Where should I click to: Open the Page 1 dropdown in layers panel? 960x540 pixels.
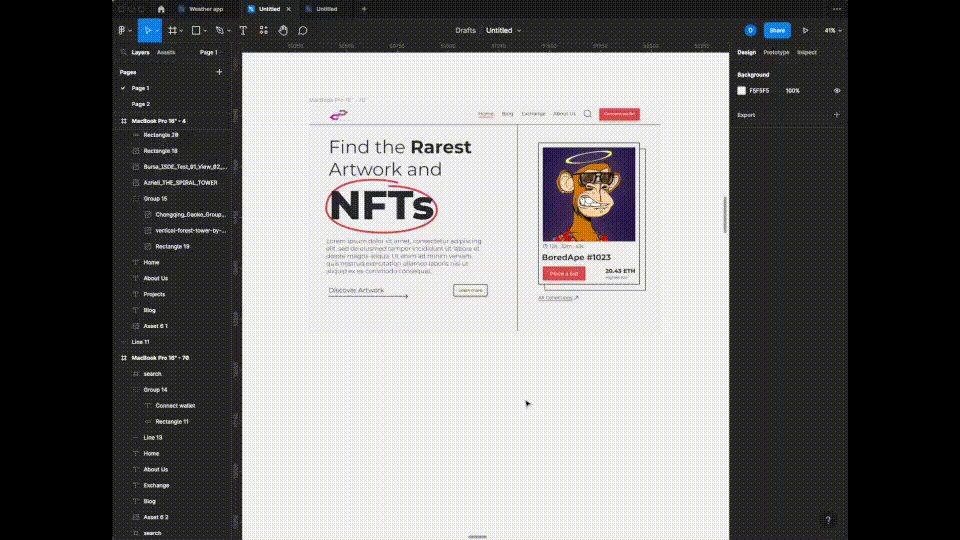(x=209, y=52)
